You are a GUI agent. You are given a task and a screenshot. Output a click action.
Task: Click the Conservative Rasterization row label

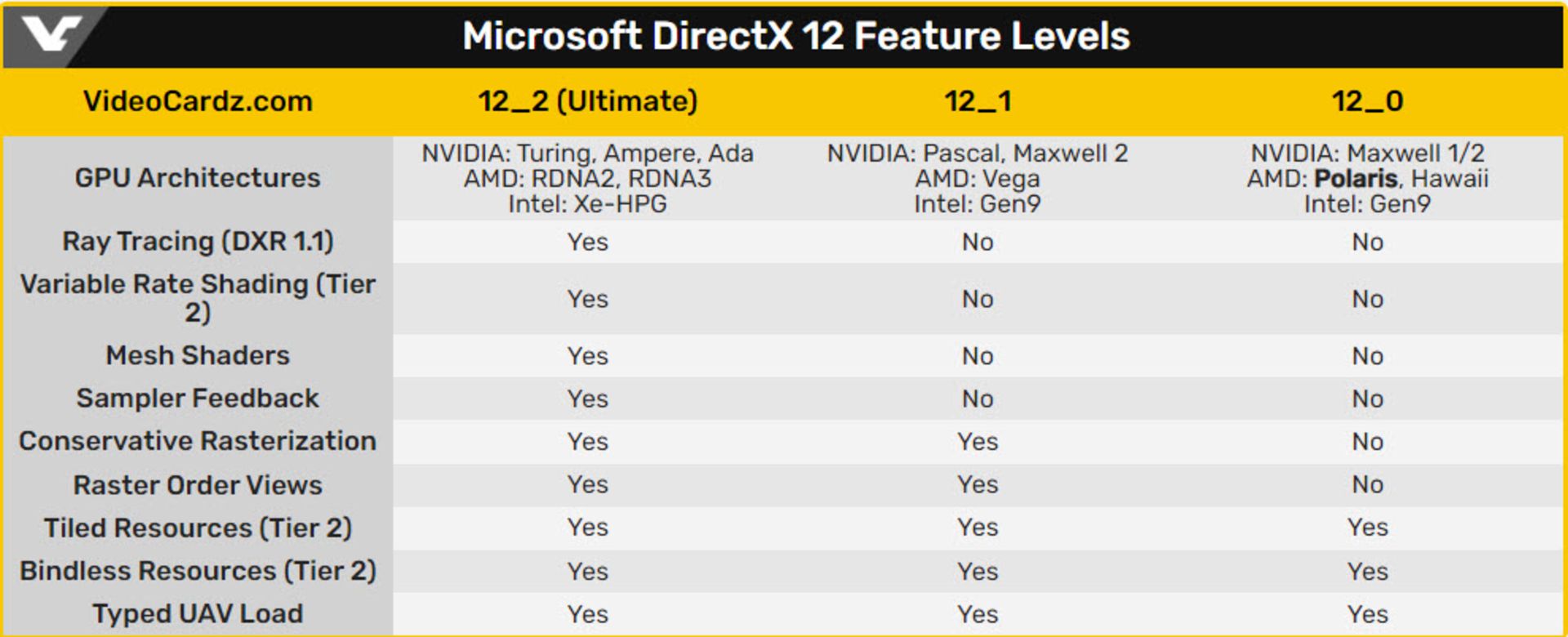198,441
